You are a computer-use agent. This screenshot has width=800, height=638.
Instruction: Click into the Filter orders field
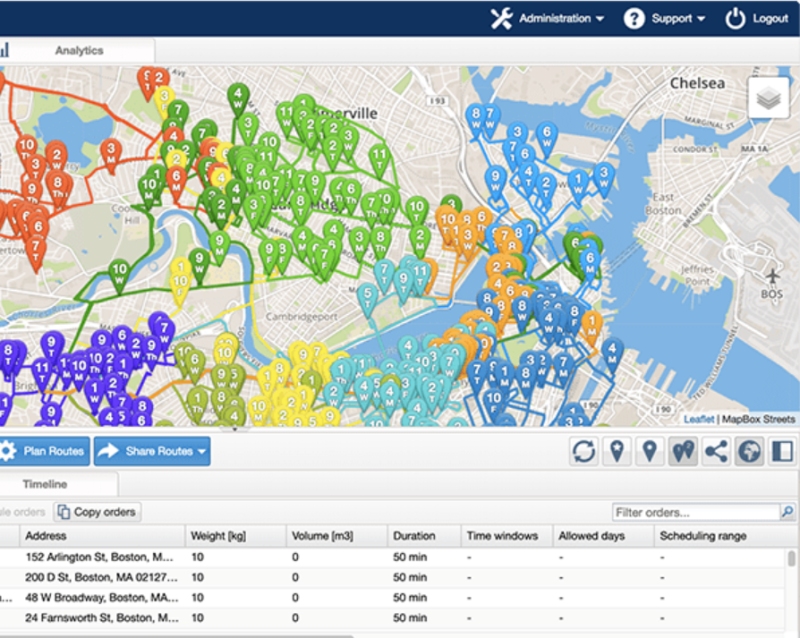click(x=696, y=512)
